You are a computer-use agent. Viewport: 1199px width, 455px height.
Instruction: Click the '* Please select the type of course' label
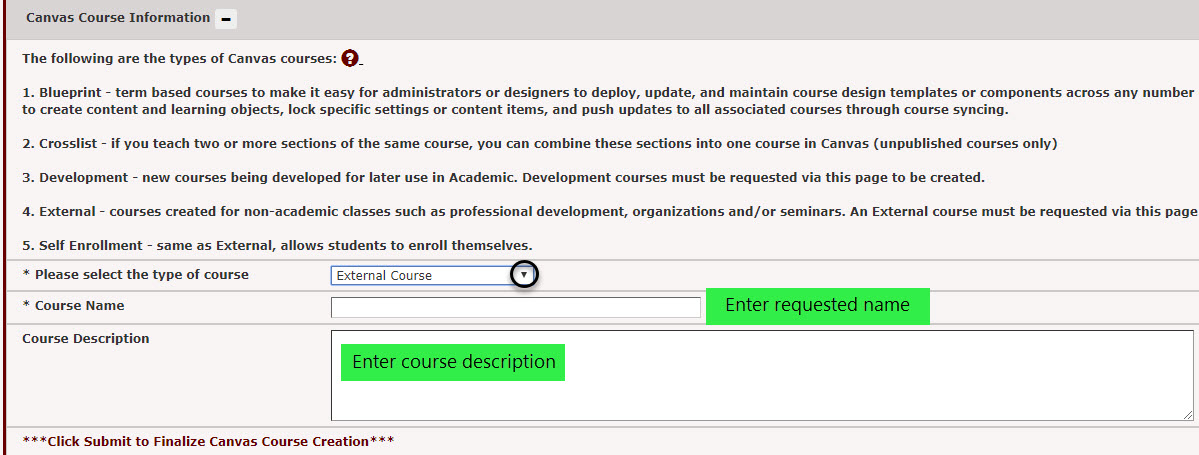135,275
